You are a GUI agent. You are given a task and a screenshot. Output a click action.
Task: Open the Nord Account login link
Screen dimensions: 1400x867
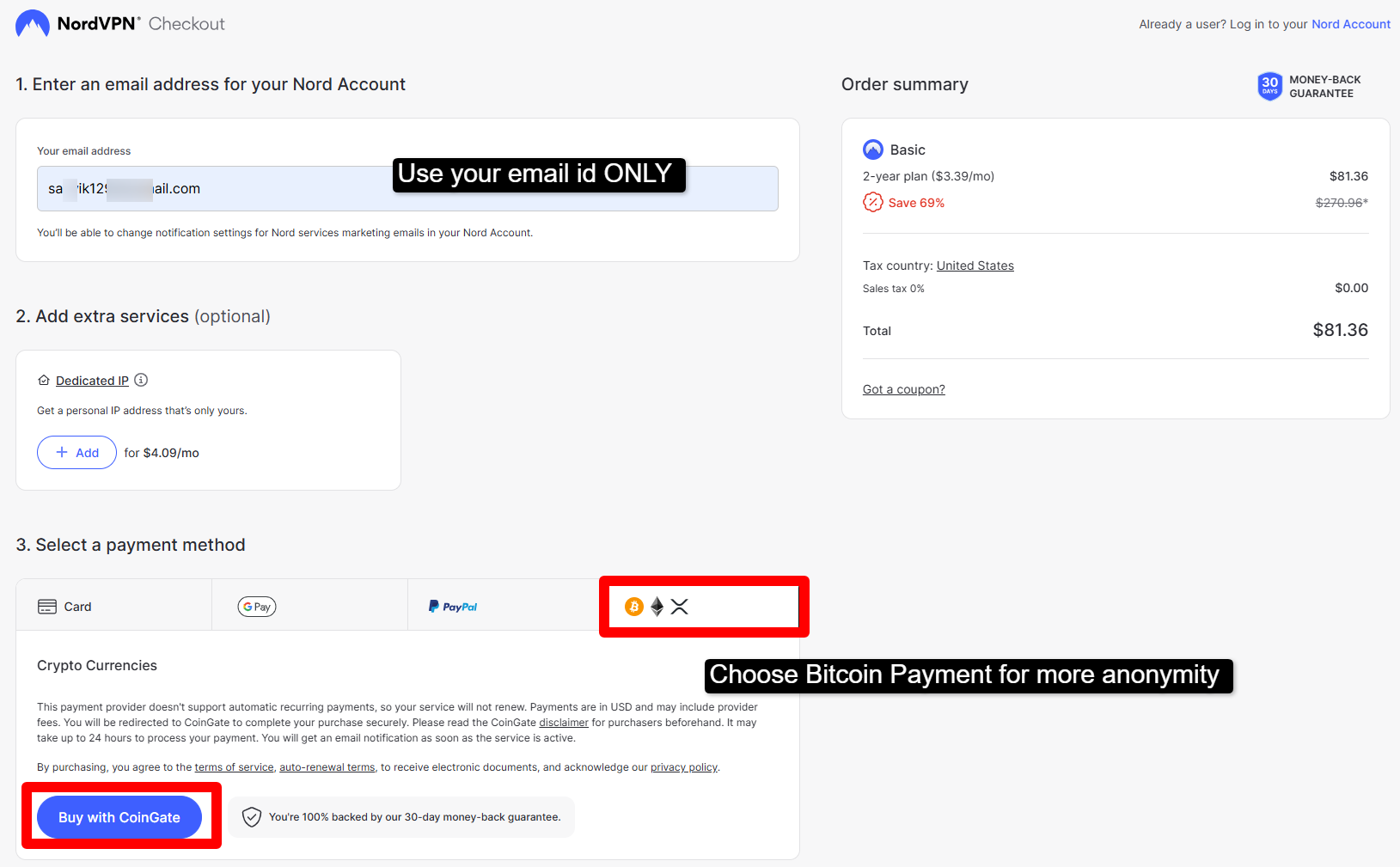pyautogui.click(x=1350, y=24)
